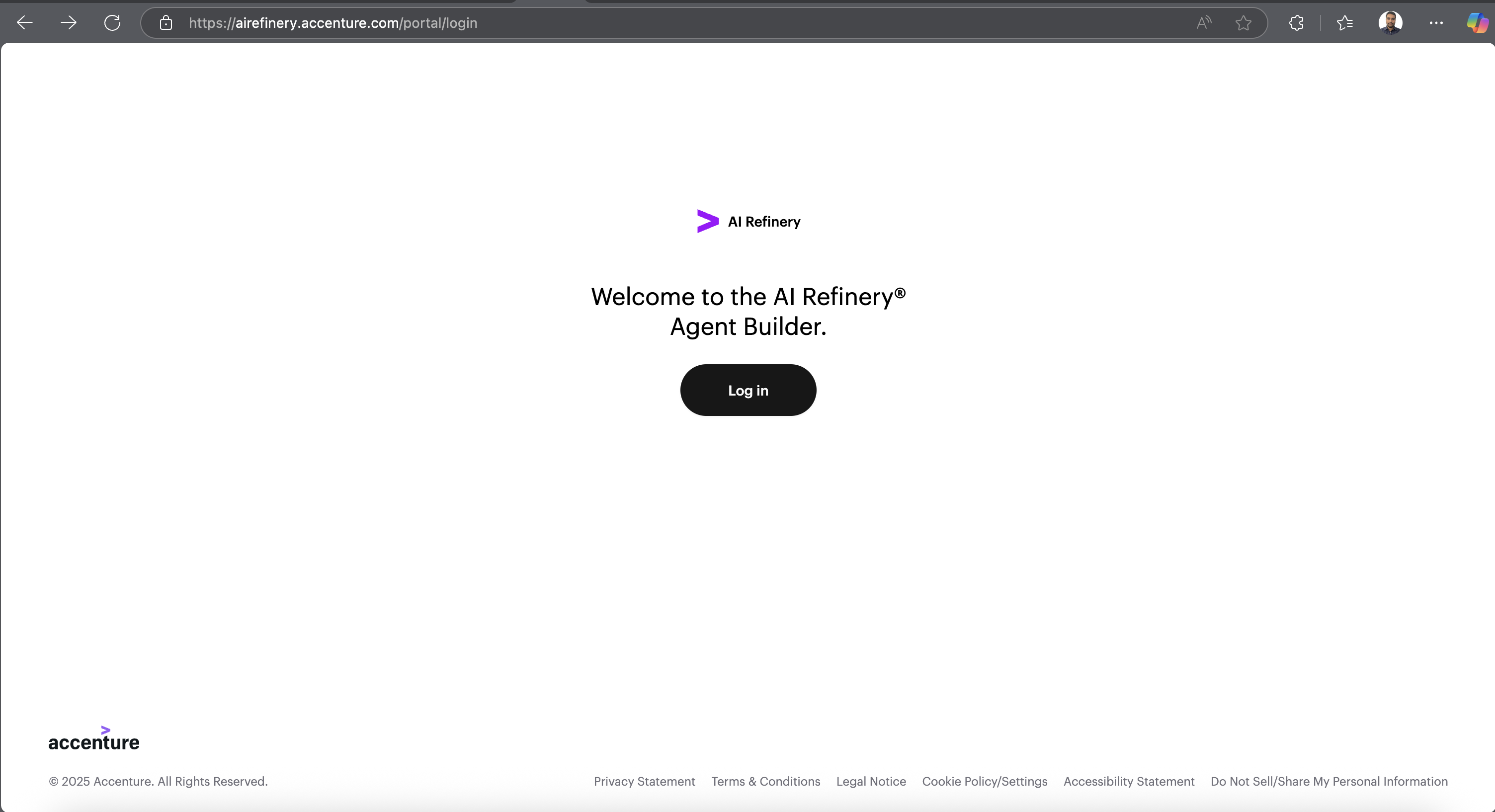Viewport: 1495px width, 812px height.
Task: Open the Read aloud icon
Action: [1204, 23]
